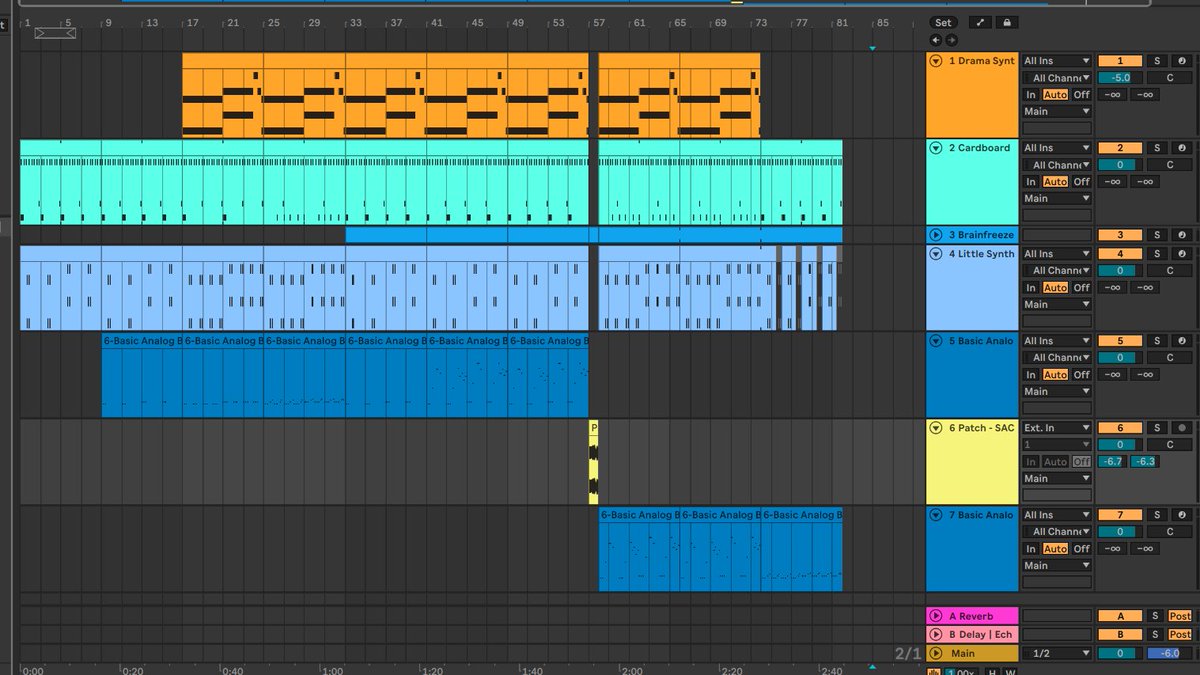
Task: Arm the 6 Patch - SAC audio track
Action: click(1183, 428)
